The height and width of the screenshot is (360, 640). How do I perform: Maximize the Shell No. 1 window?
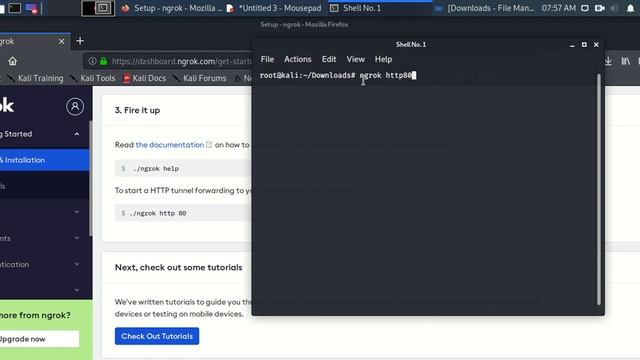pos(584,44)
